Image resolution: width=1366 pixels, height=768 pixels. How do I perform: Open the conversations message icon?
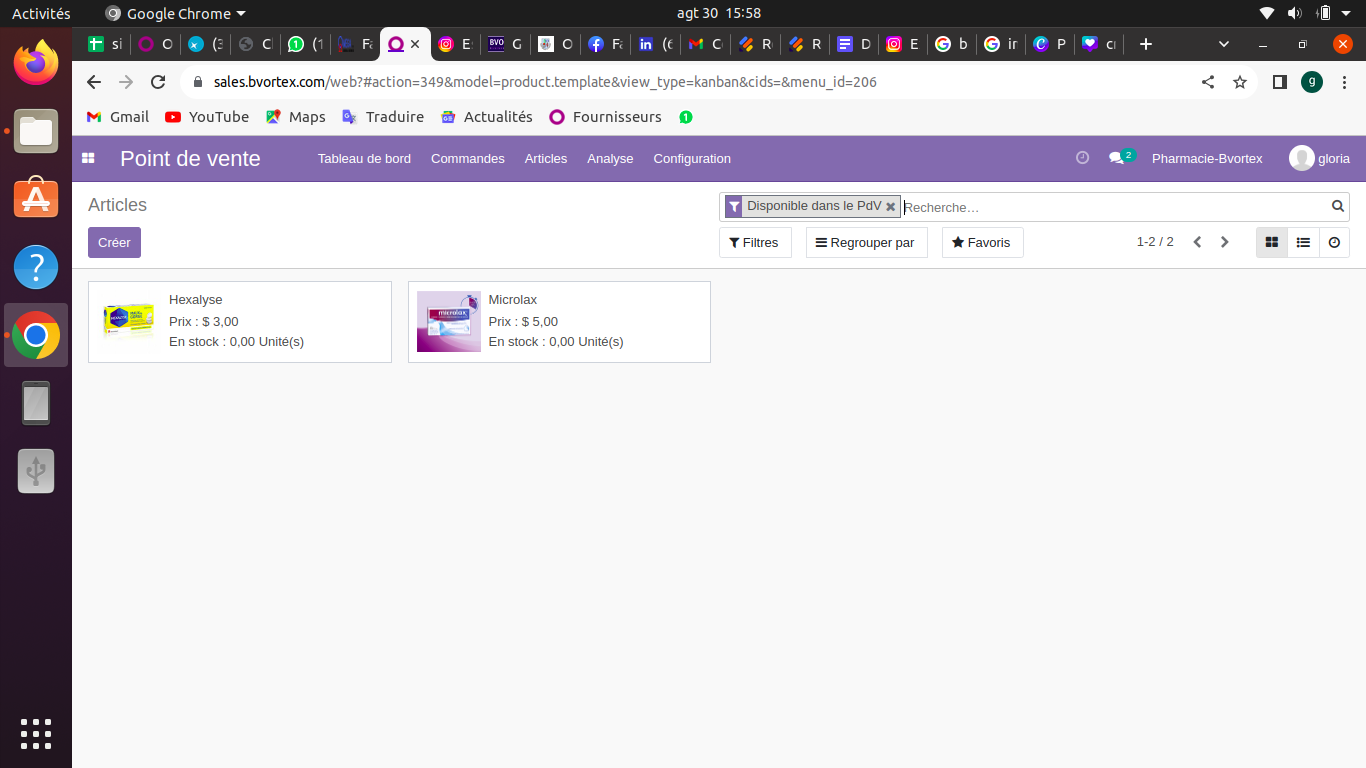(x=1117, y=158)
